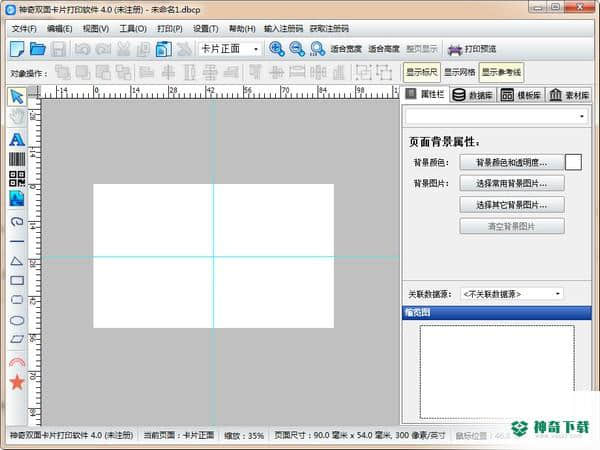
Task: Click 缩放：35% in status bar
Action: pyautogui.click(x=244, y=435)
